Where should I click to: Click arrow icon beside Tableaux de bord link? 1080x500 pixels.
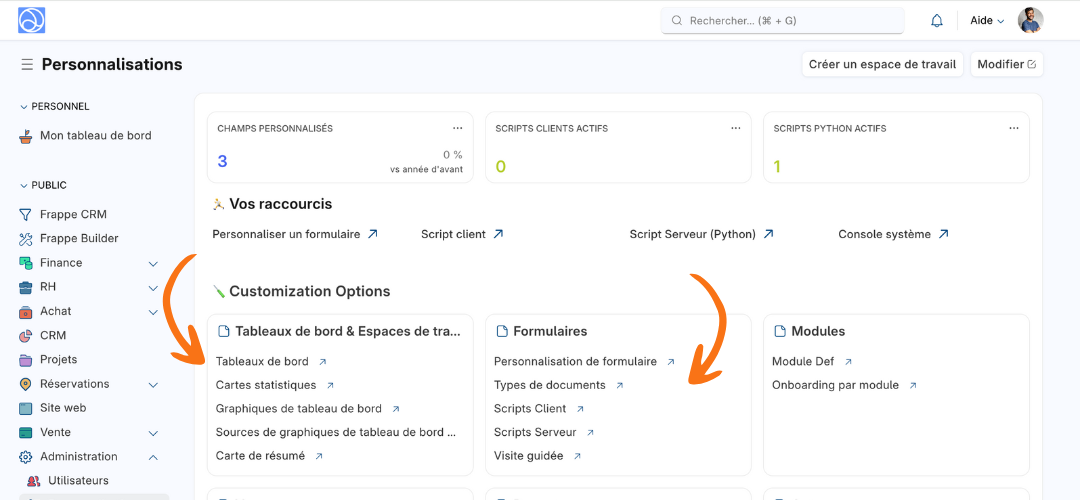point(323,362)
